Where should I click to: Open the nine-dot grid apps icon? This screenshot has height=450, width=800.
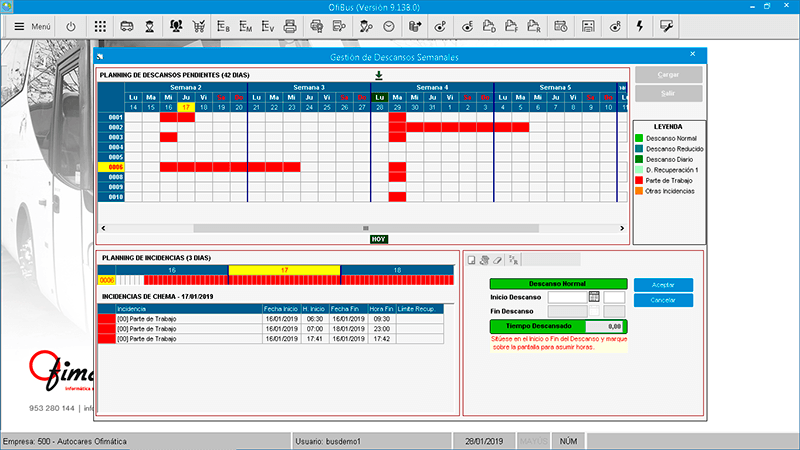click(x=100, y=25)
